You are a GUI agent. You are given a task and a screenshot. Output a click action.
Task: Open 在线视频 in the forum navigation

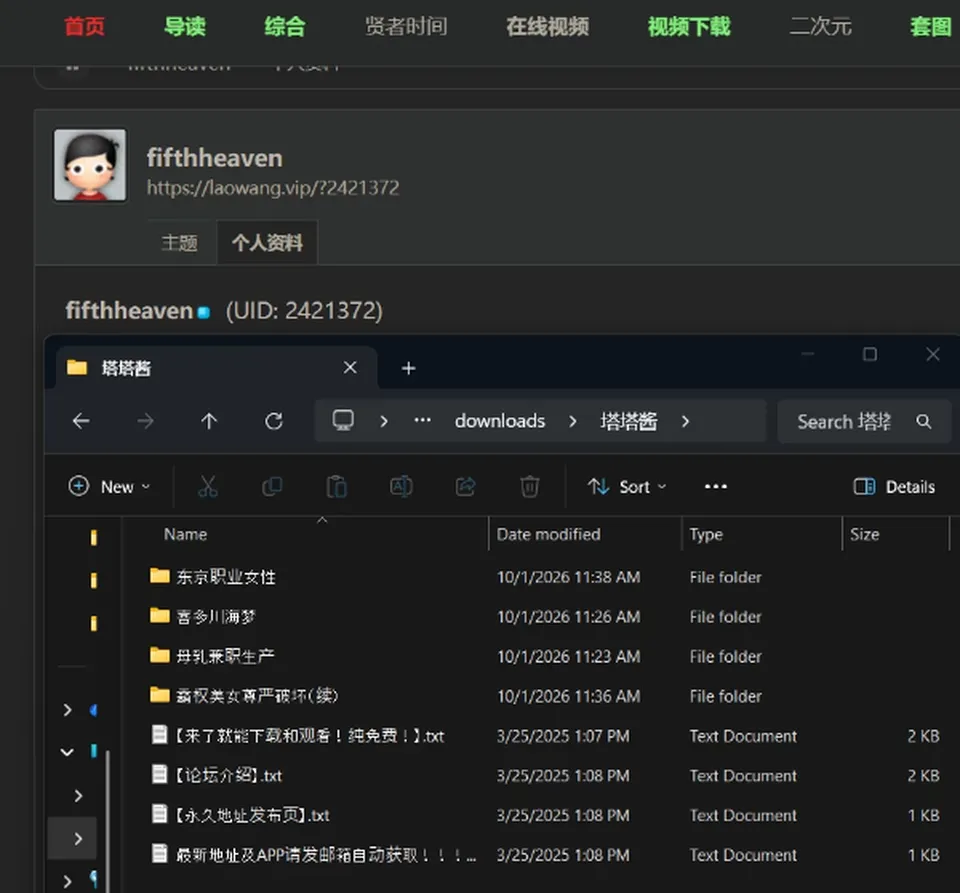(547, 27)
